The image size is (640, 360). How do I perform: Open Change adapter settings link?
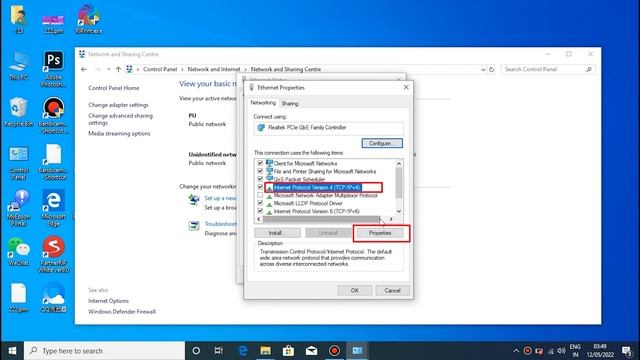(x=118, y=105)
